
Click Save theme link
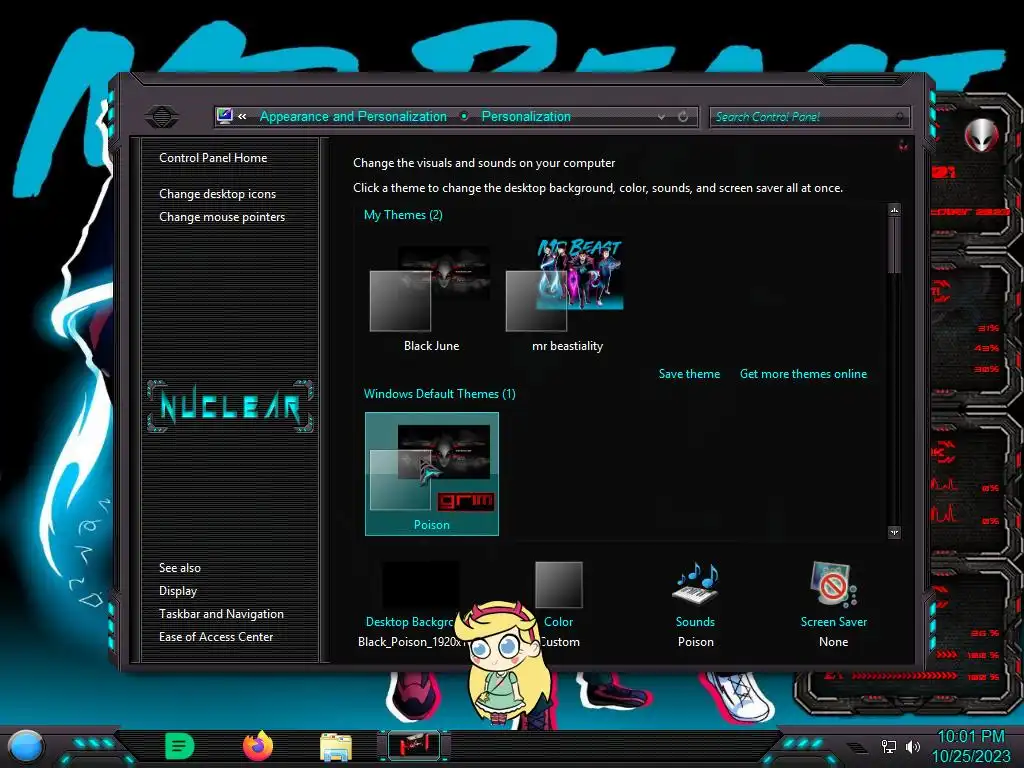689,374
